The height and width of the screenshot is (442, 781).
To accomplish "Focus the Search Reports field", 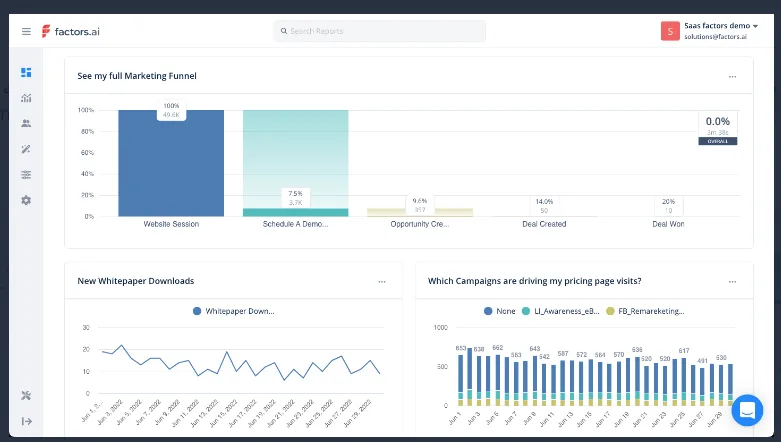I will pyautogui.click(x=380, y=31).
